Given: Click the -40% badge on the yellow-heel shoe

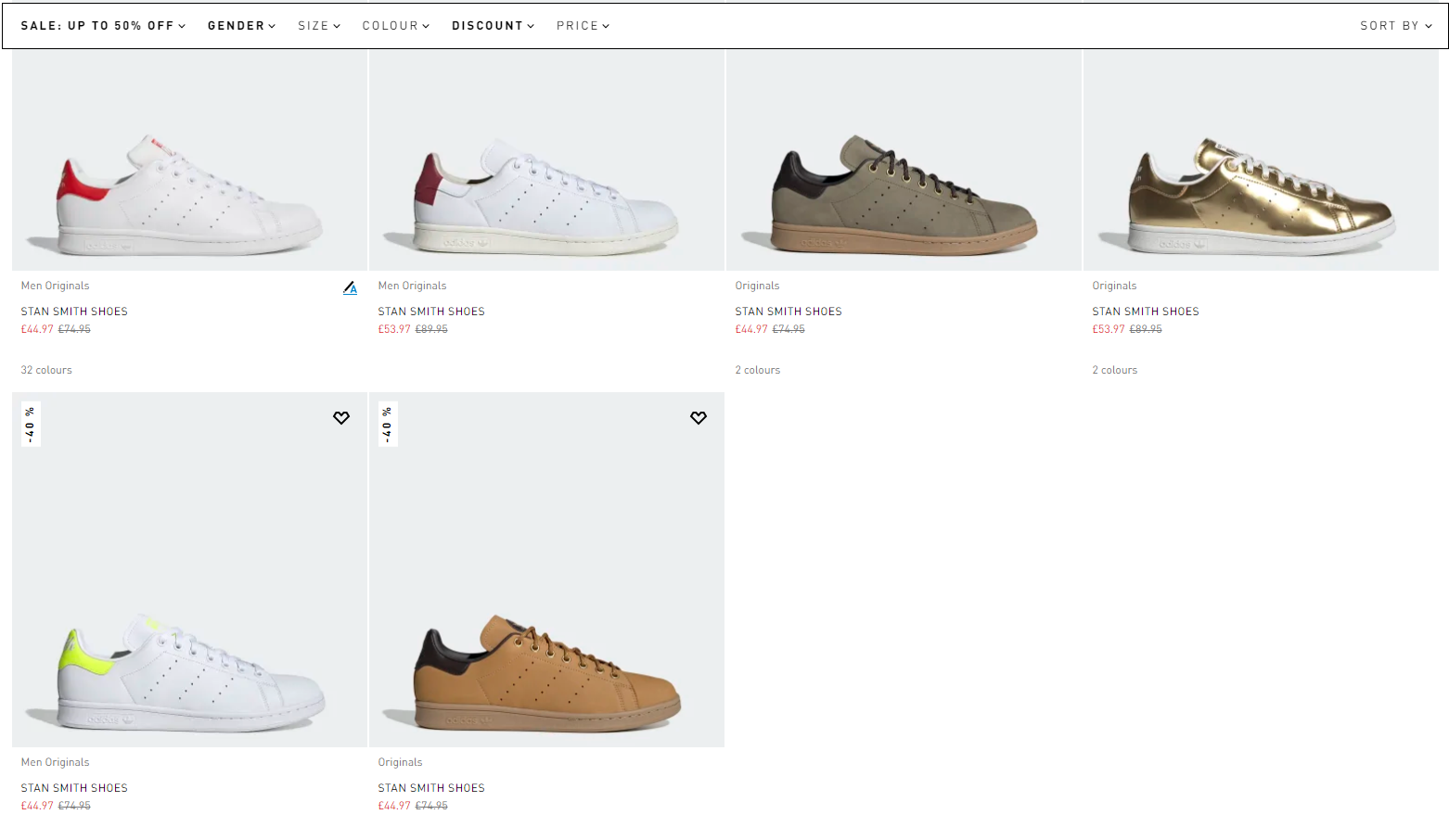Looking at the screenshot, I should 31,425.
